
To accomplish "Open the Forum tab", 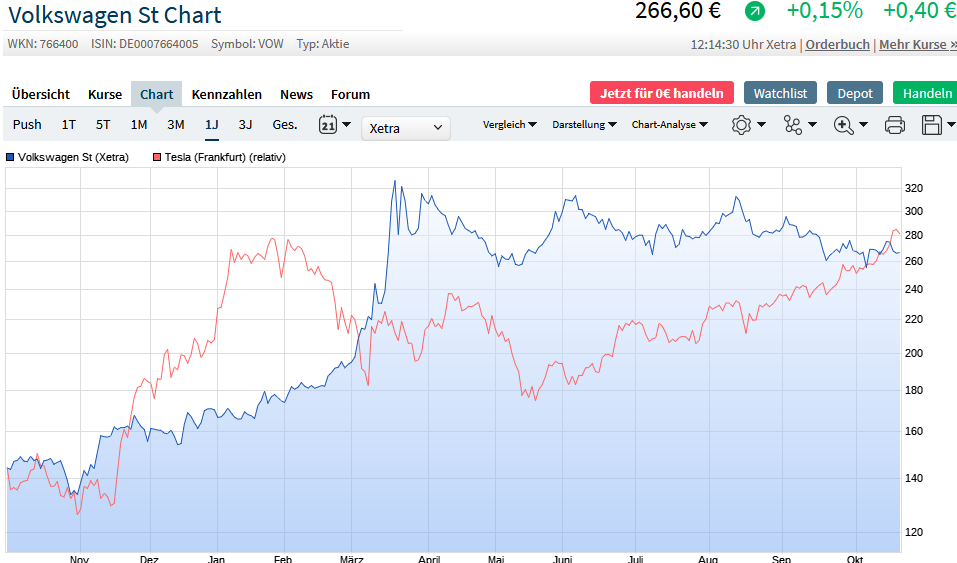I will pos(350,94).
